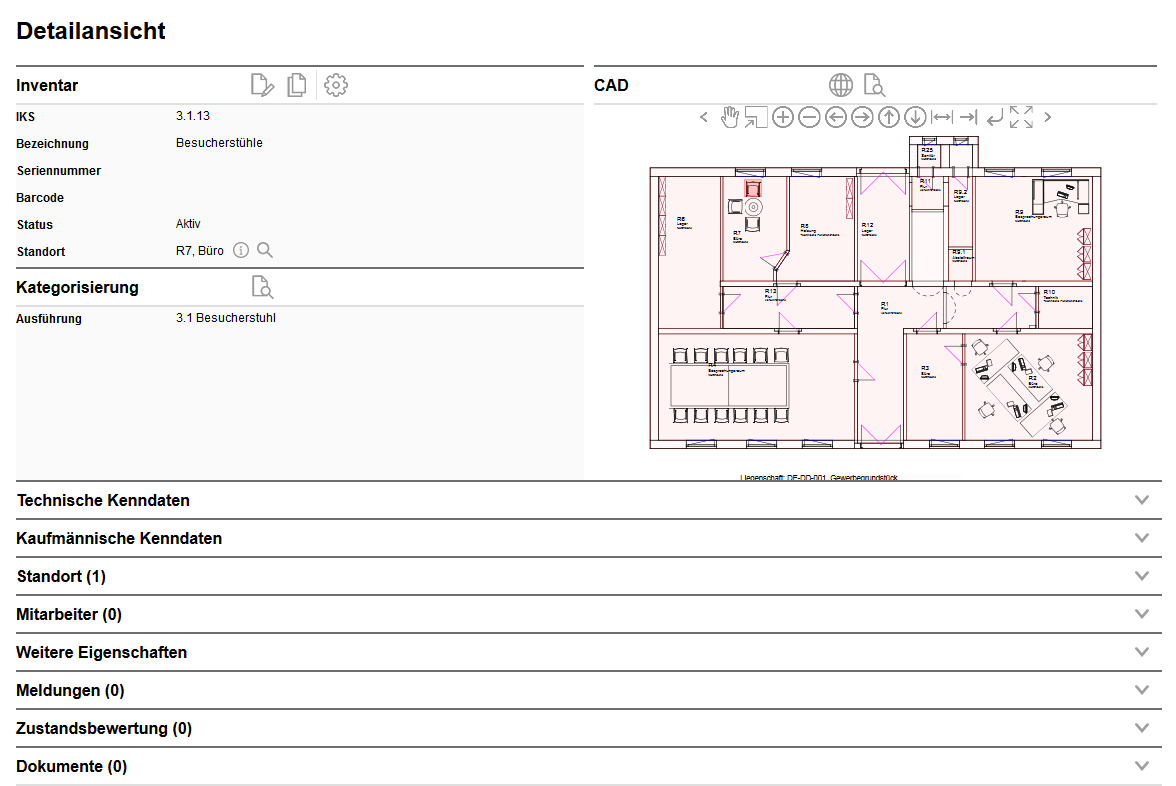The image size is (1176, 786).
Task: Expand the Technische Kenndaten section
Action: pyautogui.click(x=1141, y=499)
